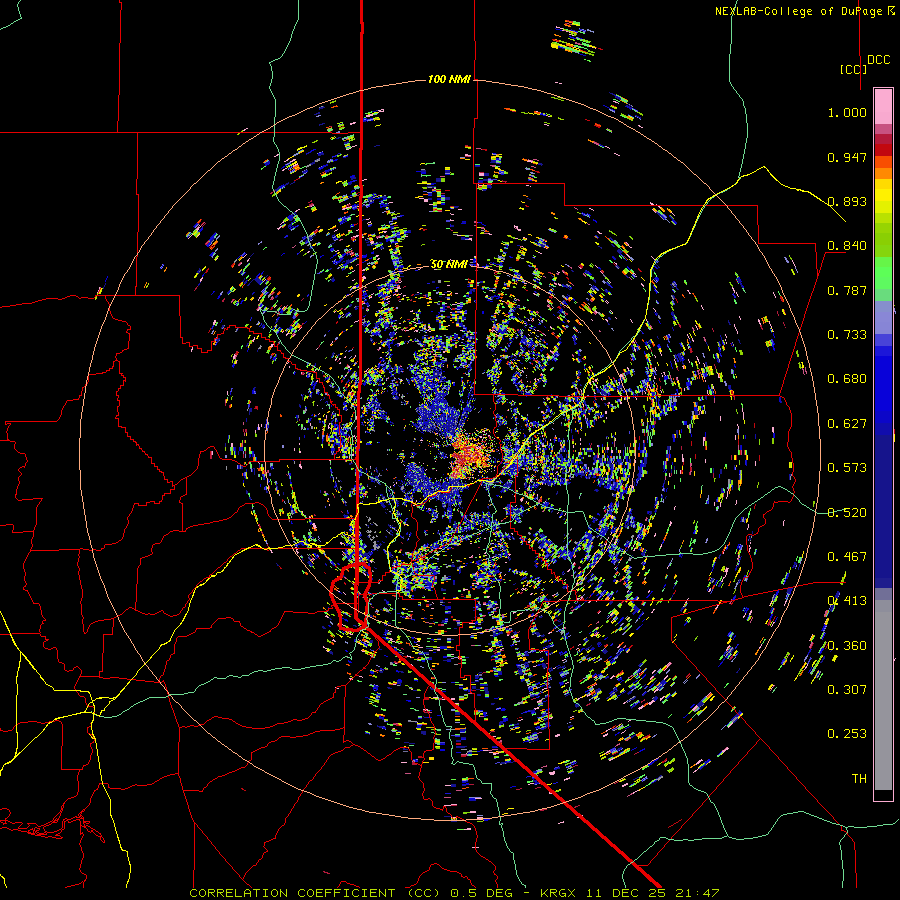This screenshot has width=900, height=900.
Task: Click the dense red-orange echo cluster at radar center
Action: [472, 457]
